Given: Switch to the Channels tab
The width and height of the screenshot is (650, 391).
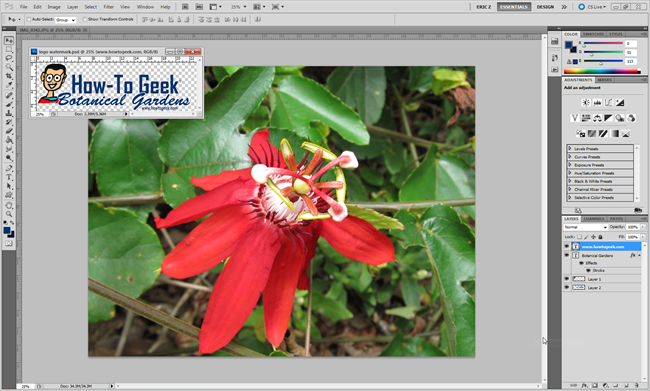Looking at the screenshot, I should tap(594, 219).
